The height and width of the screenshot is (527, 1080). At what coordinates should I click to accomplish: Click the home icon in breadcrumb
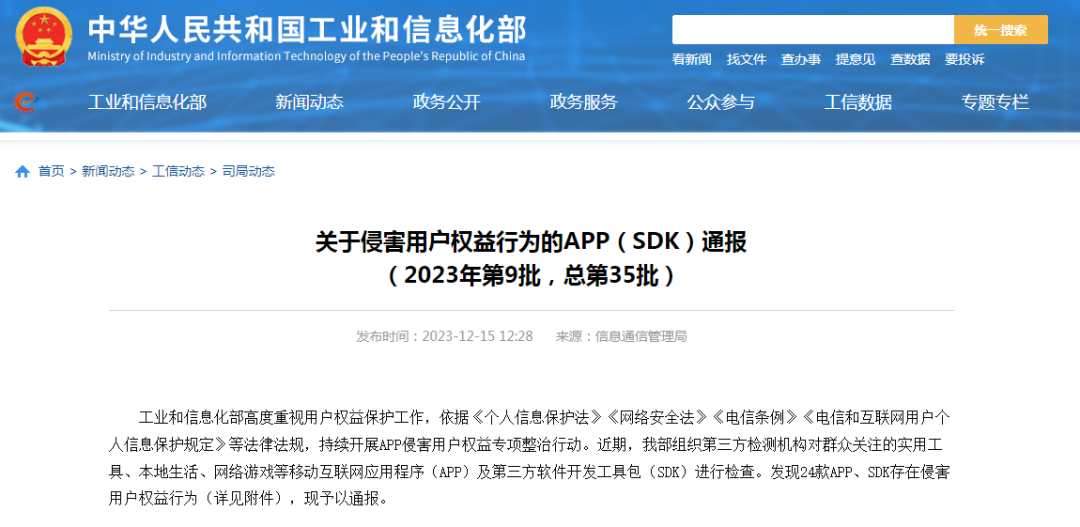tap(23, 172)
